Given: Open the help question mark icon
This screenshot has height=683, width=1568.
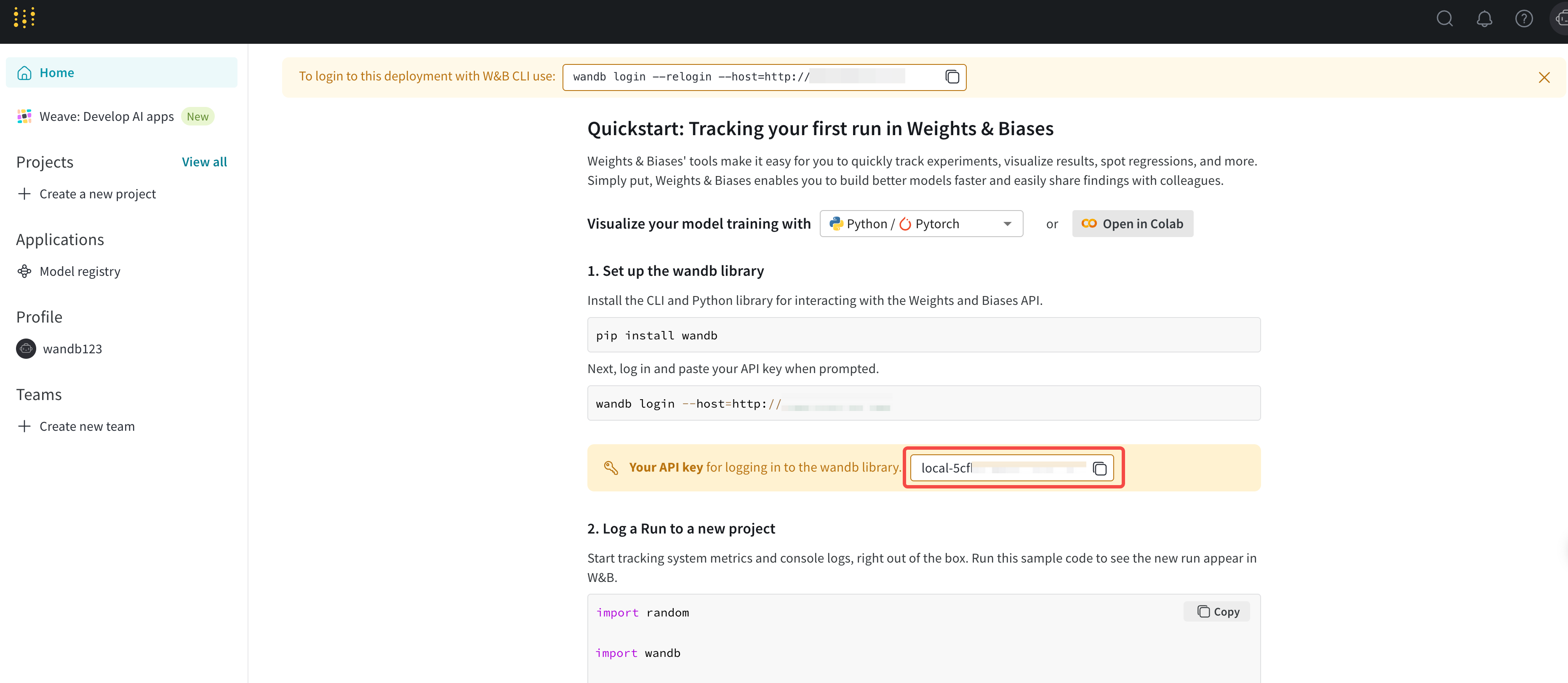Looking at the screenshot, I should (1524, 19).
